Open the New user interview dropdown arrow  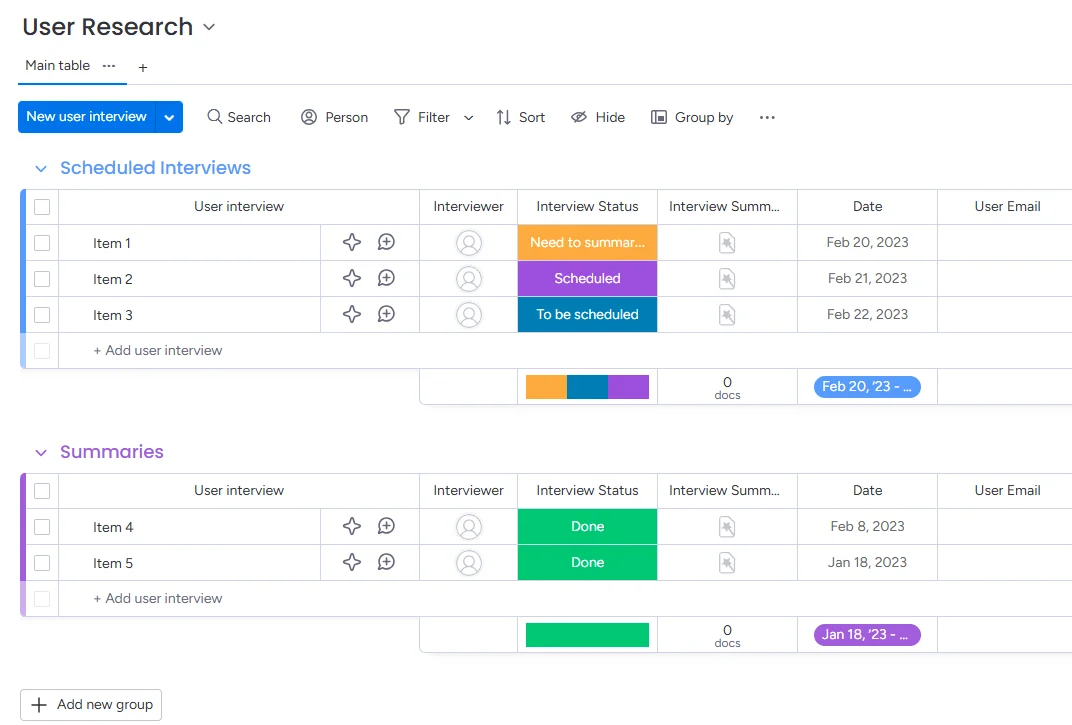pos(169,117)
